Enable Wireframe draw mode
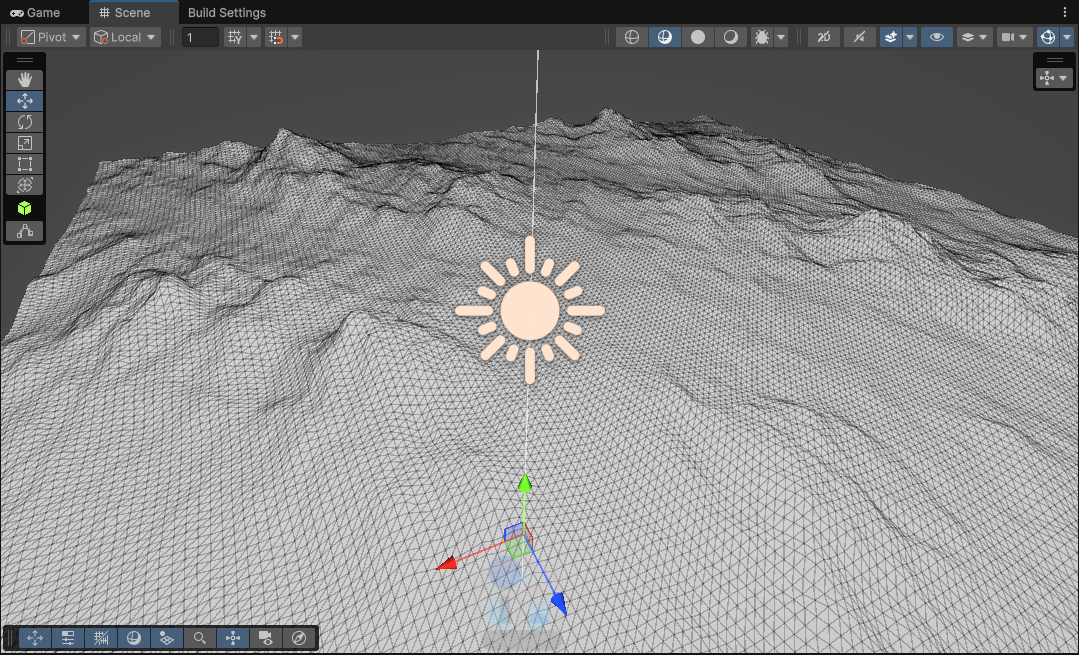This screenshot has height=655, width=1079. (631, 37)
